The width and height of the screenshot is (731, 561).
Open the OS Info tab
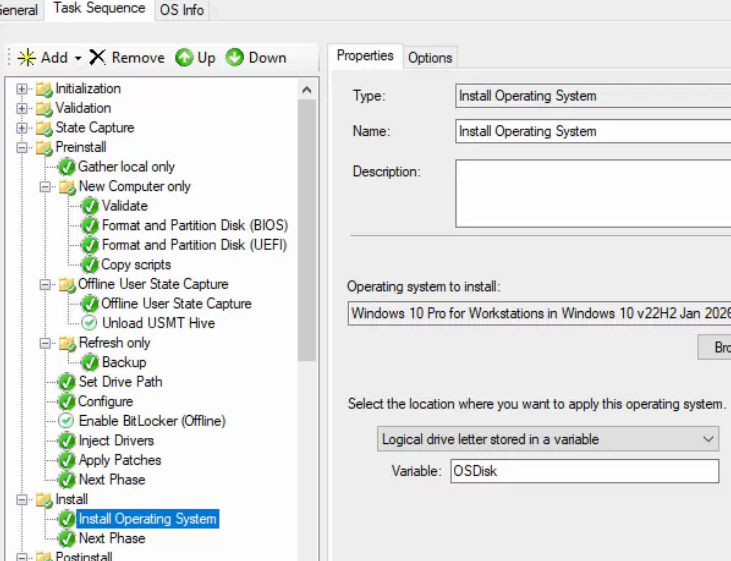(182, 10)
